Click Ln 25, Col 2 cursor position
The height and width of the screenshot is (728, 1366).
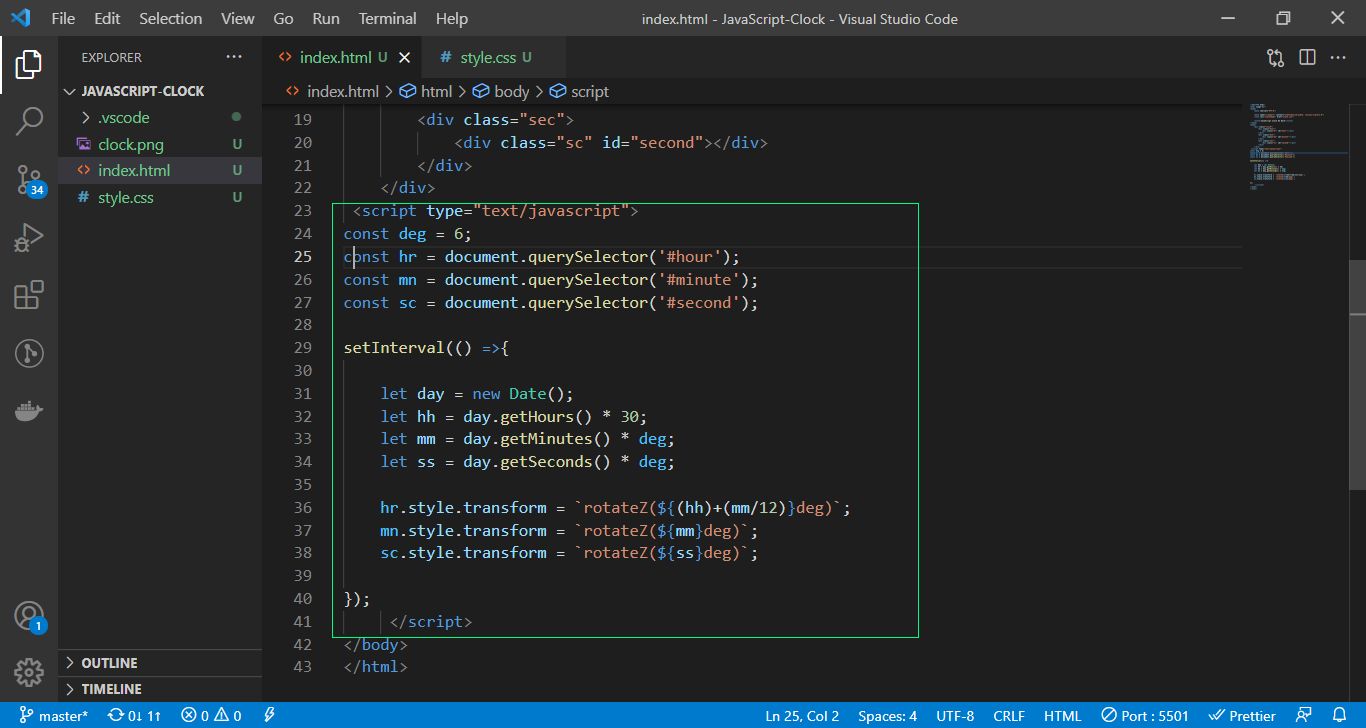(x=802, y=715)
